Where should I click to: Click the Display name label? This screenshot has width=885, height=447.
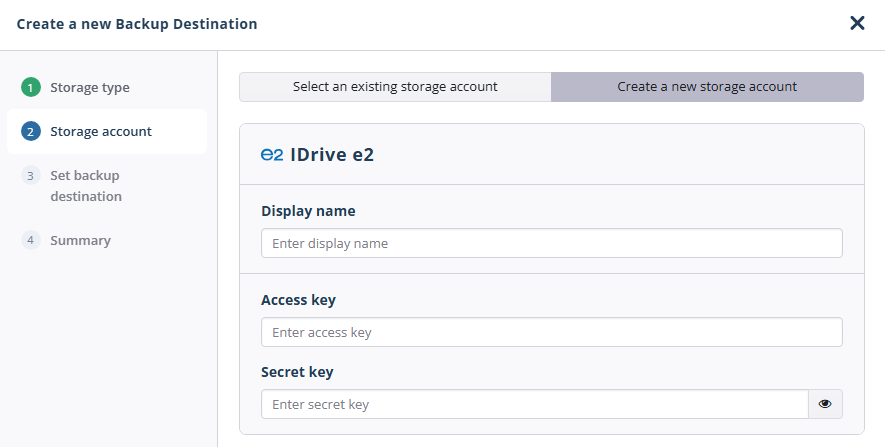308,211
